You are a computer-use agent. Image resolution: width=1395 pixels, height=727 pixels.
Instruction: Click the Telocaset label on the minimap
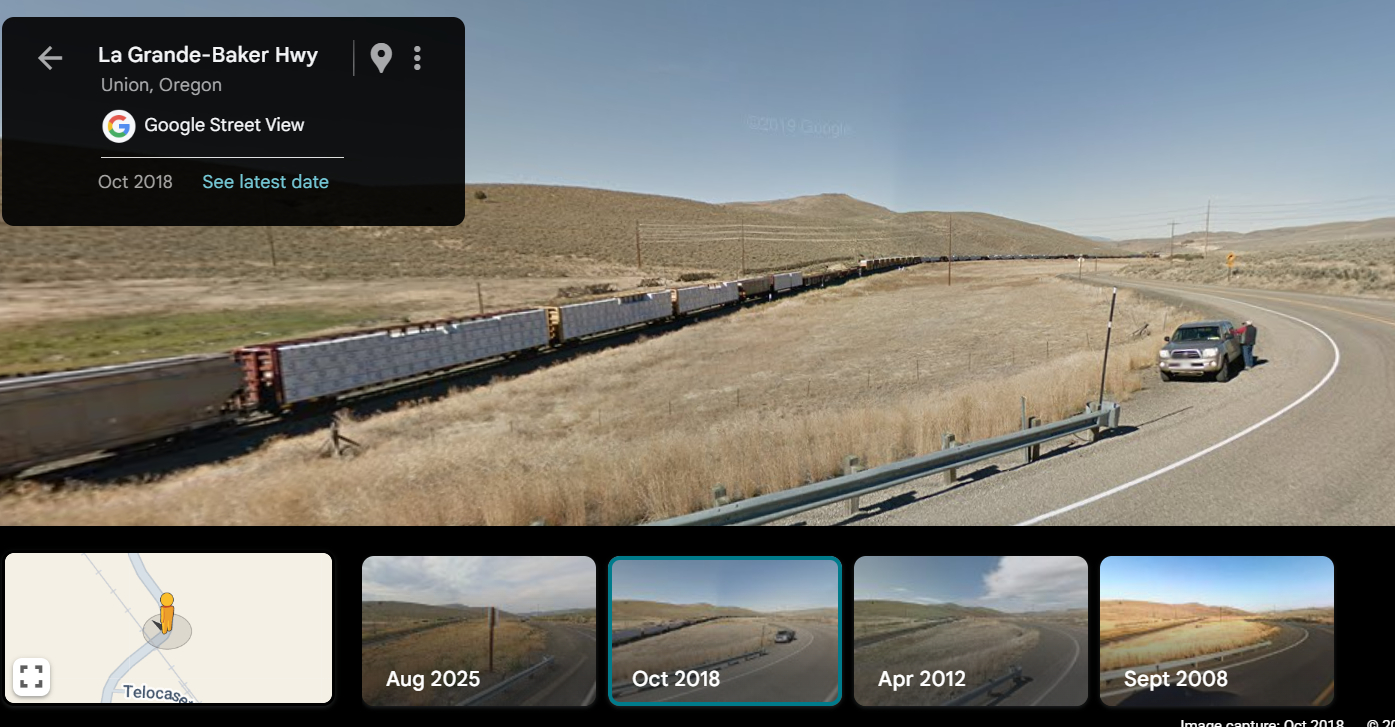click(157, 693)
